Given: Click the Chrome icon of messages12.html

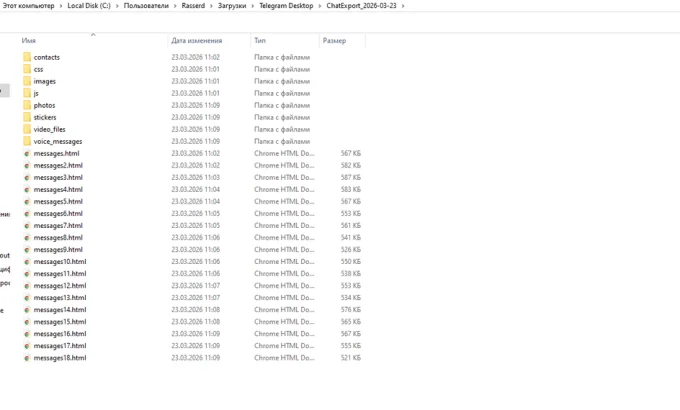Looking at the screenshot, I should [27, 286].
